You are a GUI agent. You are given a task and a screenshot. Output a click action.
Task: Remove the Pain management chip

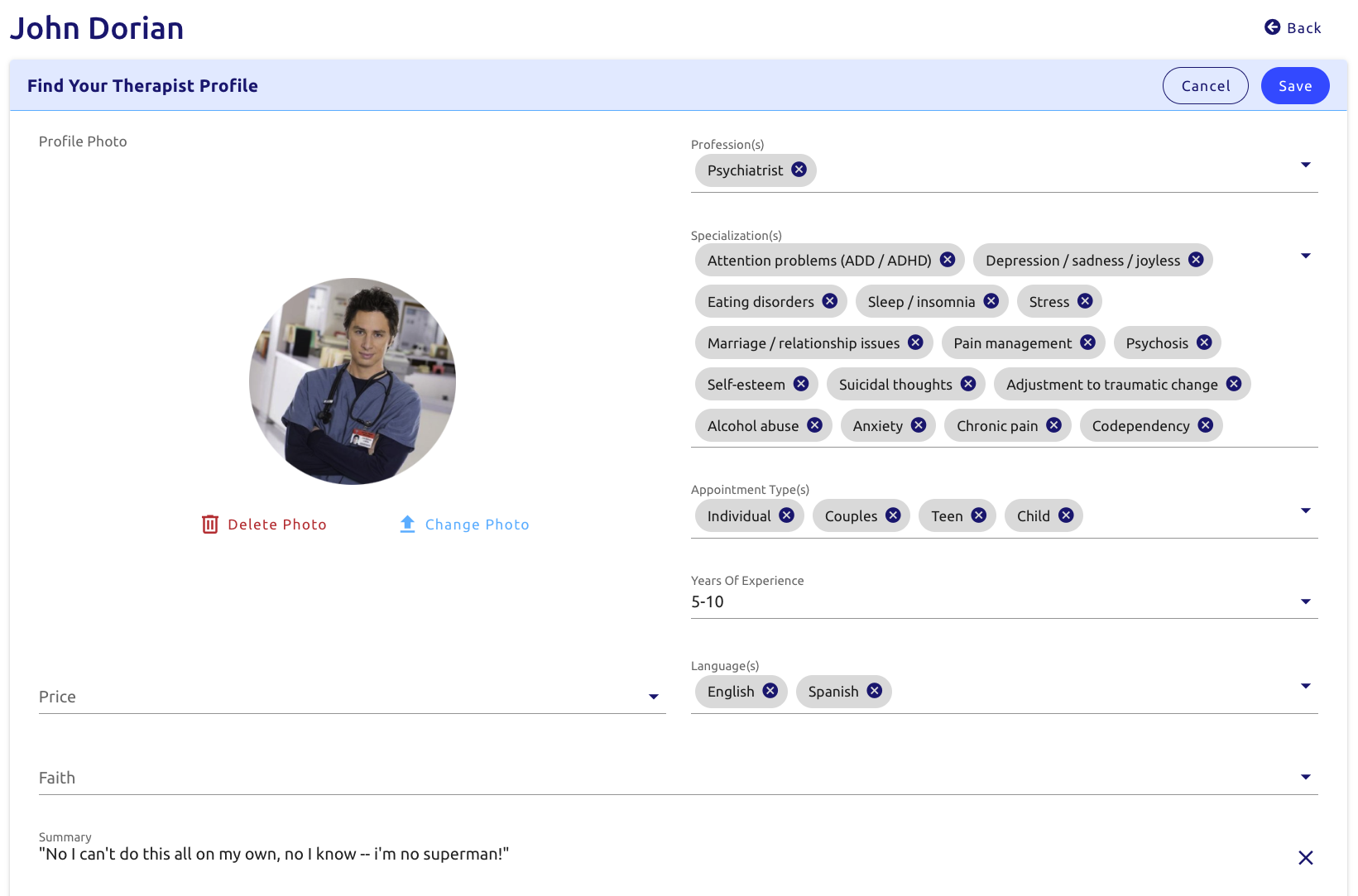coord(1087,343)
